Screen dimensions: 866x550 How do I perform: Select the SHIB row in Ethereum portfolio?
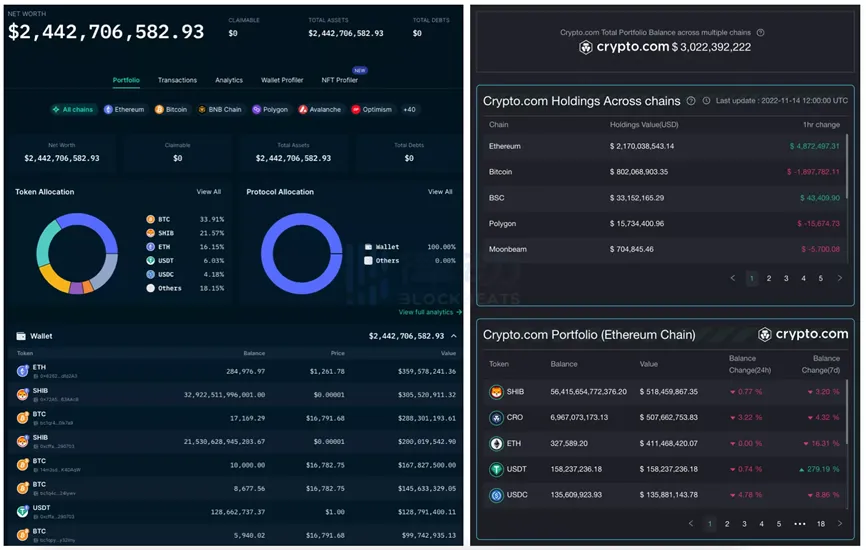pos(665,392)
